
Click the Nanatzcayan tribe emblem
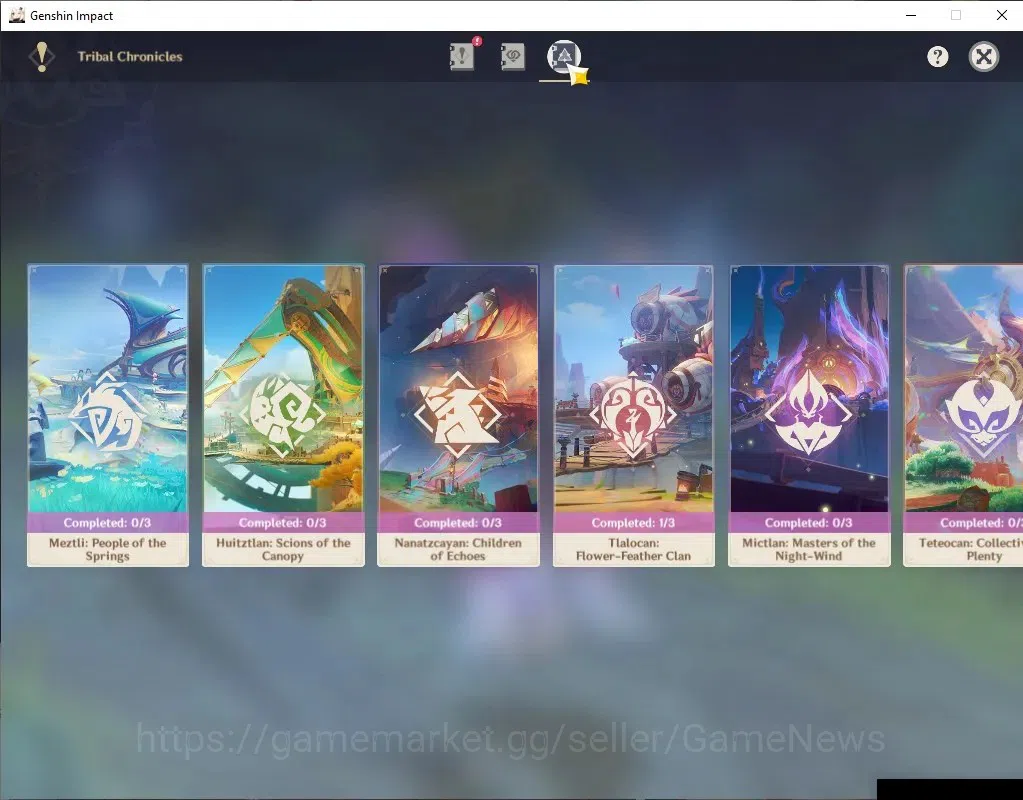point(458,414)
